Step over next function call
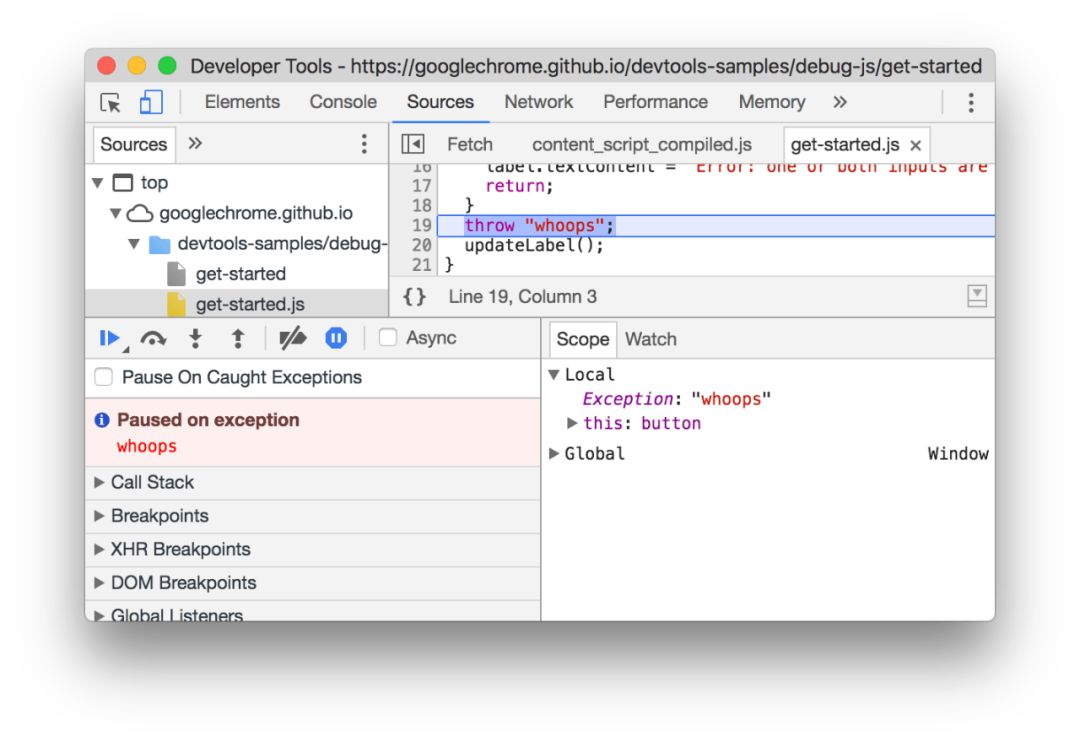 coord(153,339)
